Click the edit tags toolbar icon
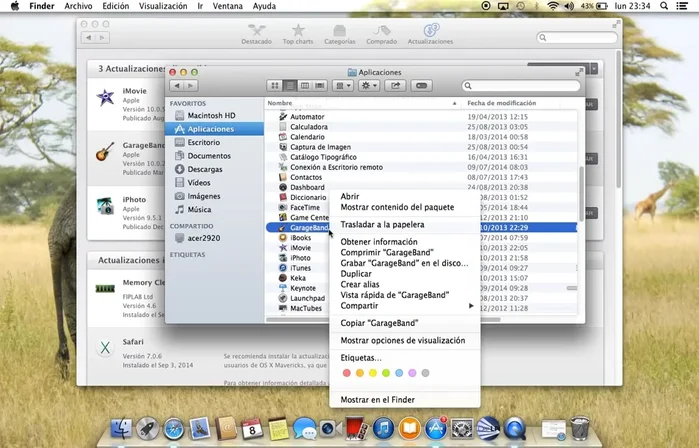 [422, 86]
